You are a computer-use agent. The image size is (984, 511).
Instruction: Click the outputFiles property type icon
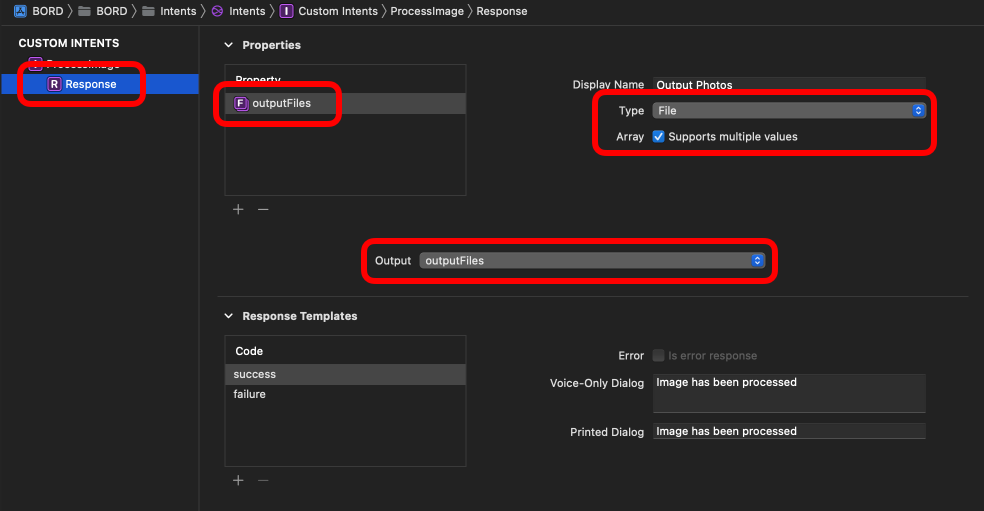tap(240, 103)
